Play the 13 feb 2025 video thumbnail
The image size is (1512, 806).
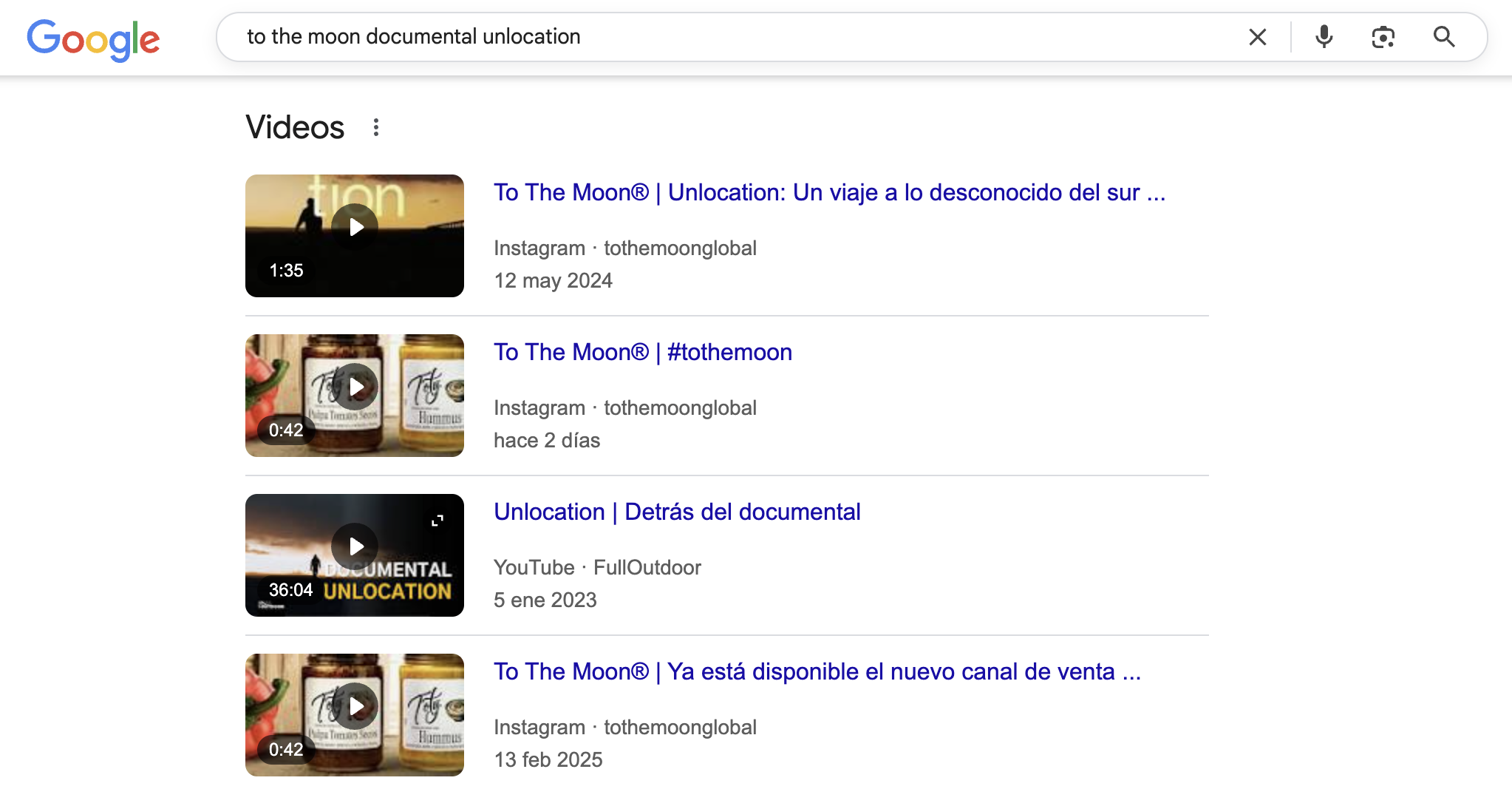(x=355, y=706)
